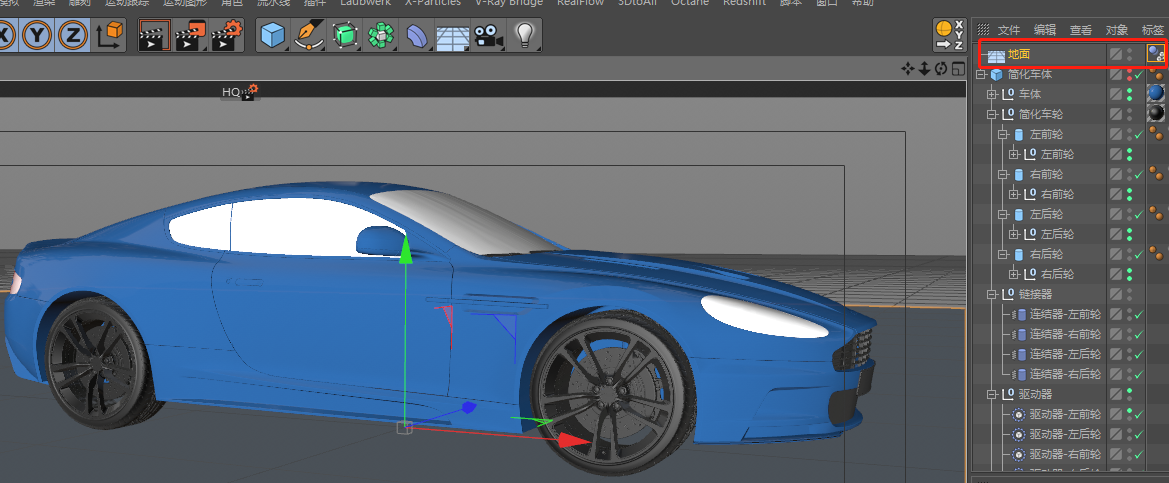Click black material tag on 简化车轮

click(1156, 114)
